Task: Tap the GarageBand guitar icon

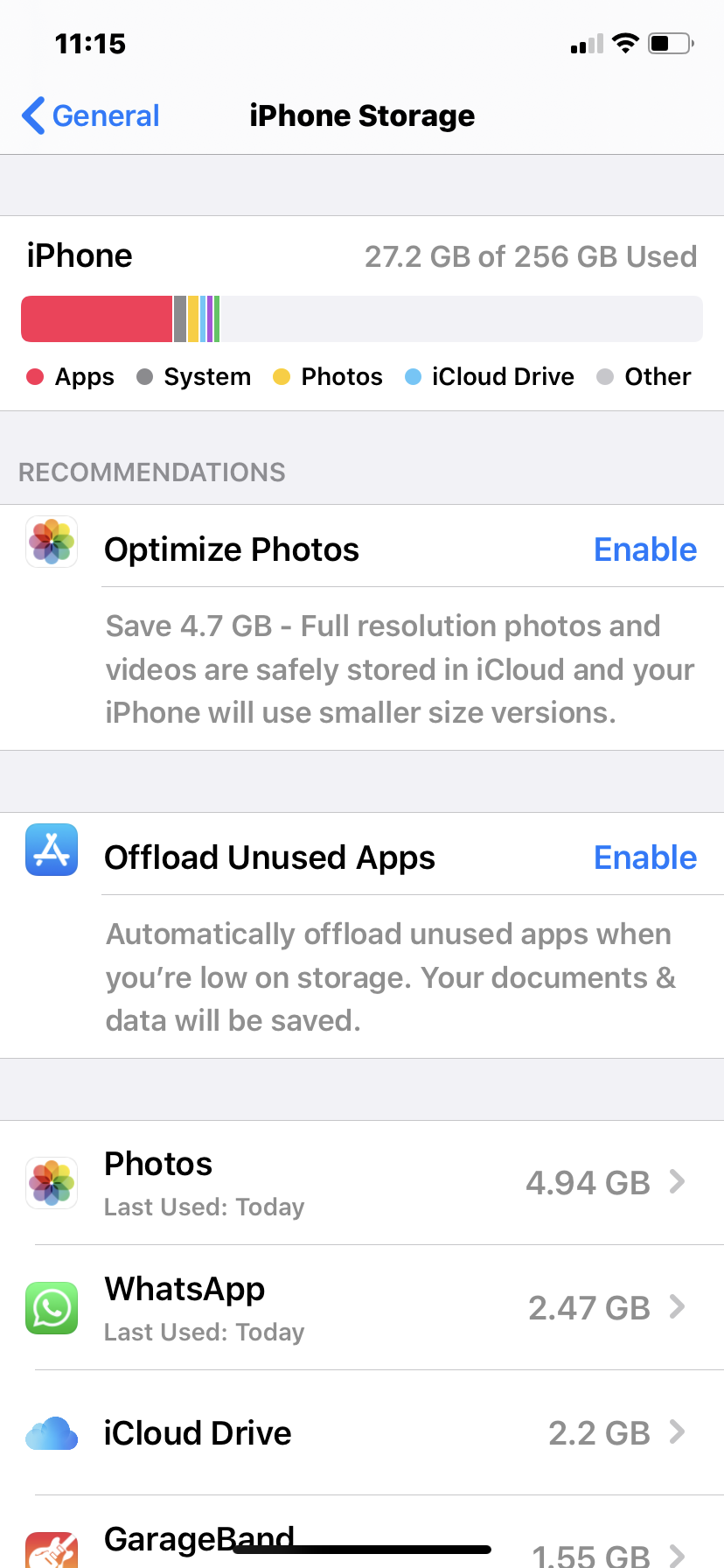Action: tap(52, 1550)
